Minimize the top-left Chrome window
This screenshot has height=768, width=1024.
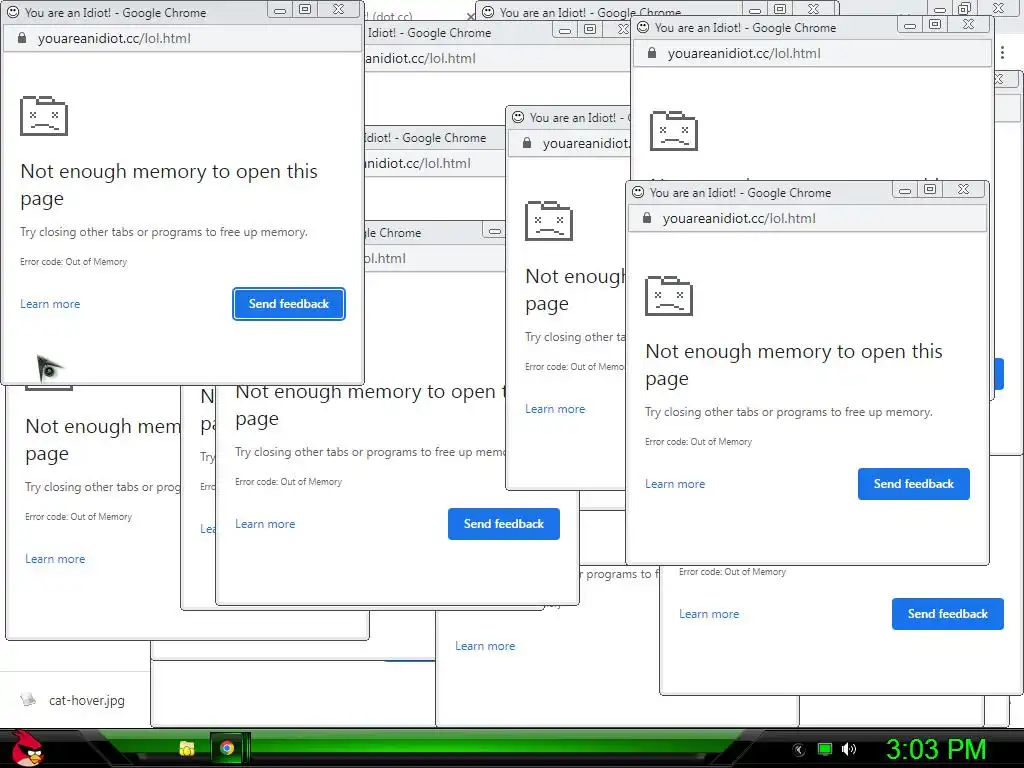tap(280, 10)
